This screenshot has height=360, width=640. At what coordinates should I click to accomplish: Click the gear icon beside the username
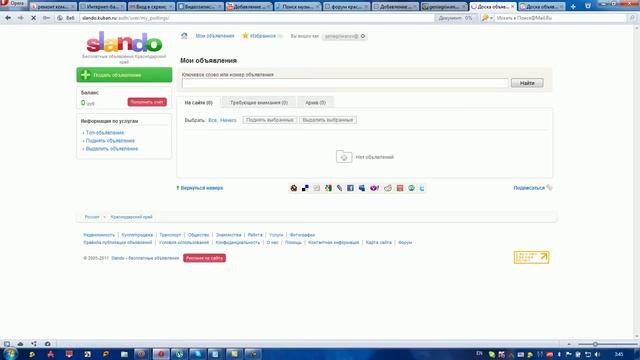coord(363,36)
